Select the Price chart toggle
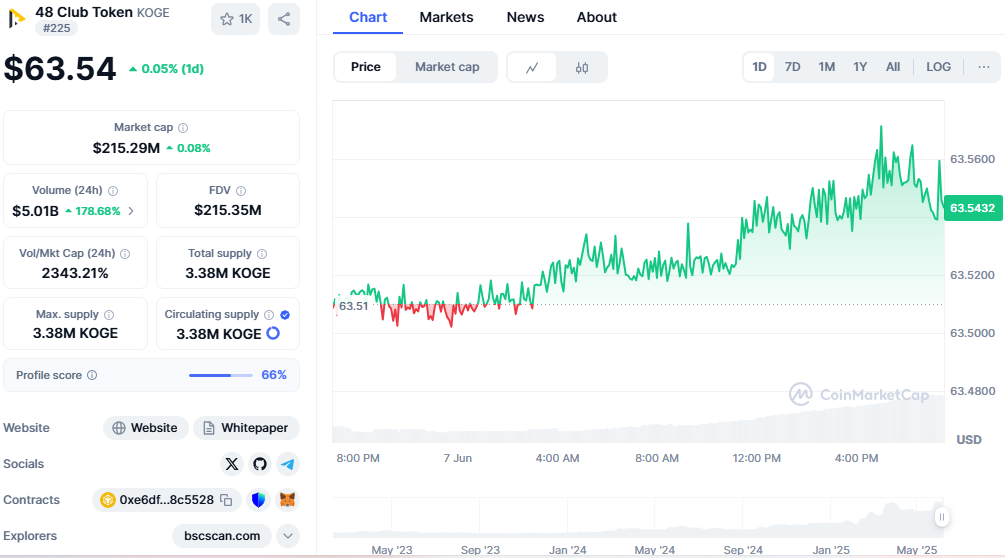 [365, 67]
